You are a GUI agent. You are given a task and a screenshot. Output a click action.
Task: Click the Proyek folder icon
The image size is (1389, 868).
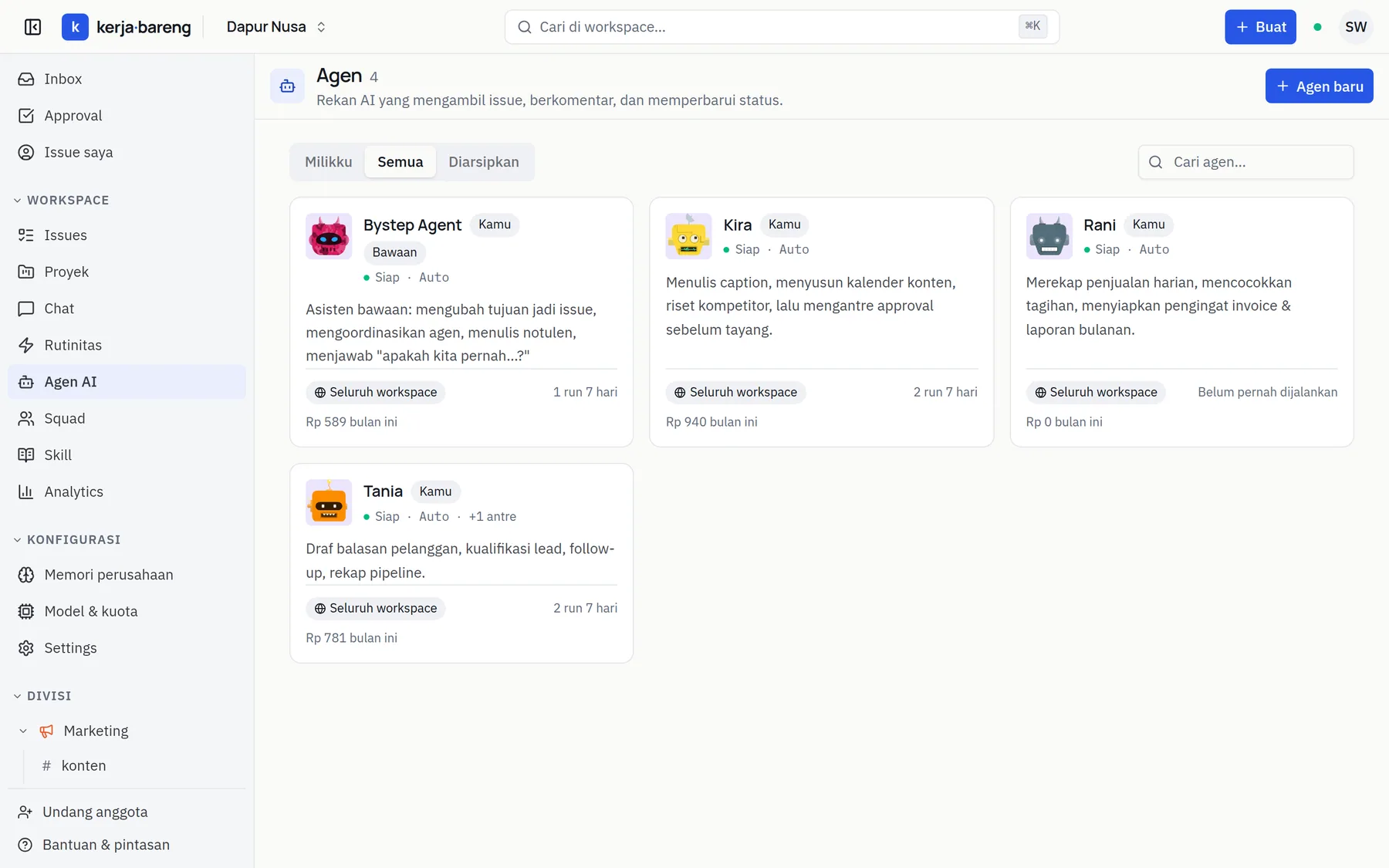pos(26,272)
